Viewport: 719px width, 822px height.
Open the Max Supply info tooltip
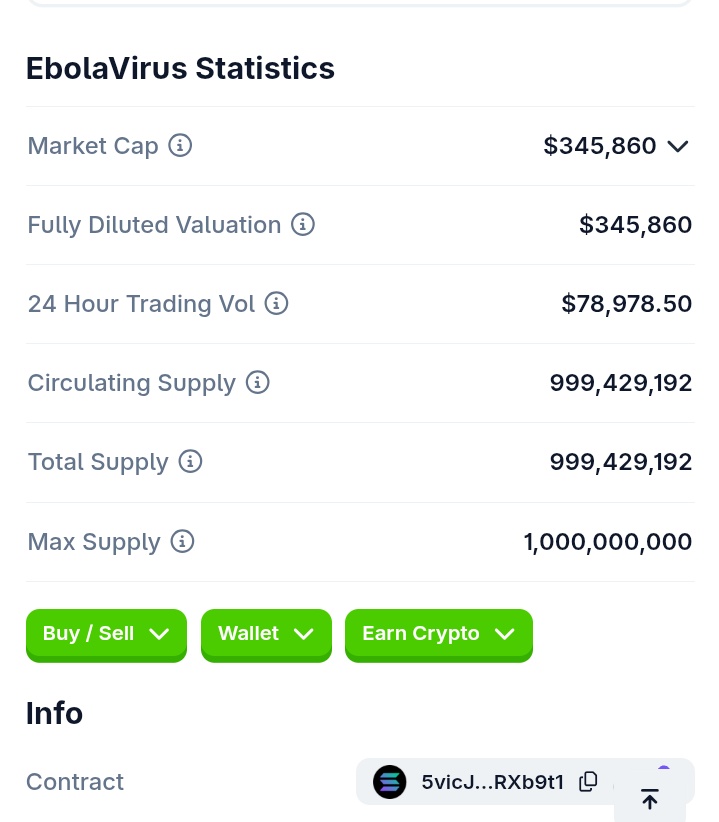coord(182,541)
